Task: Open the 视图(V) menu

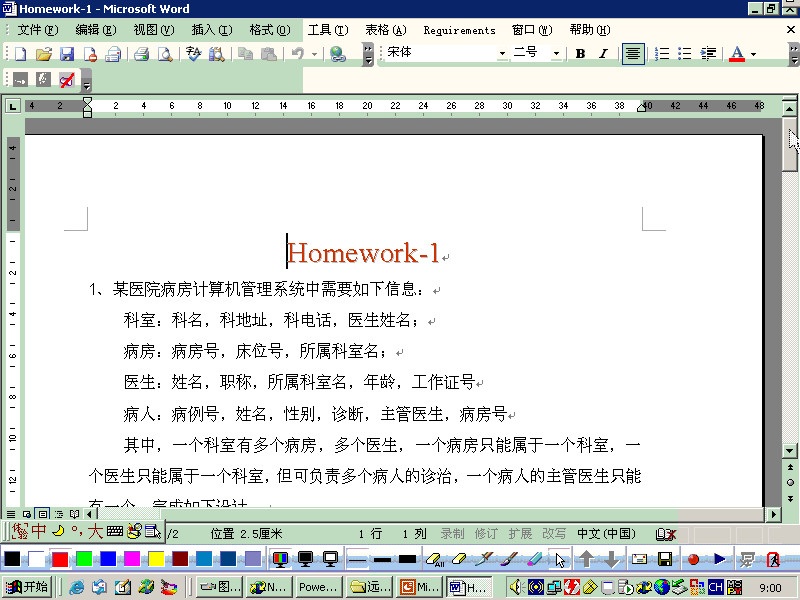Action: coord(154,30)
